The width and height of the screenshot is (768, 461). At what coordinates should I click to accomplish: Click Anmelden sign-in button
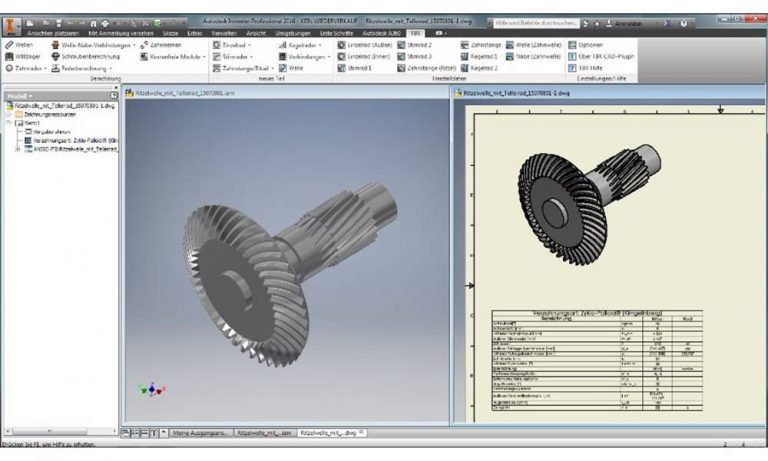click(625, 23)
